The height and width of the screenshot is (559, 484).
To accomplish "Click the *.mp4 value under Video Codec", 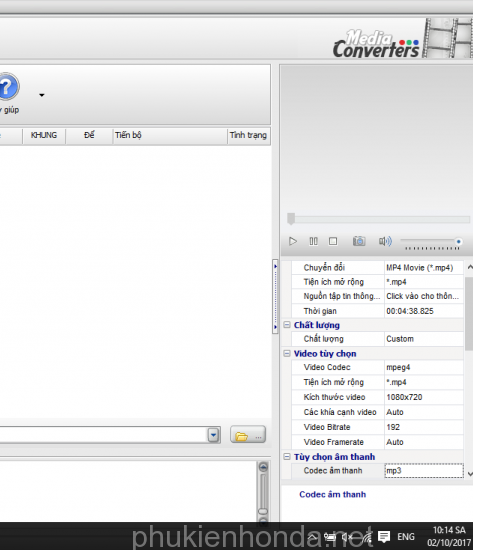I will click(x=424, y=383).
